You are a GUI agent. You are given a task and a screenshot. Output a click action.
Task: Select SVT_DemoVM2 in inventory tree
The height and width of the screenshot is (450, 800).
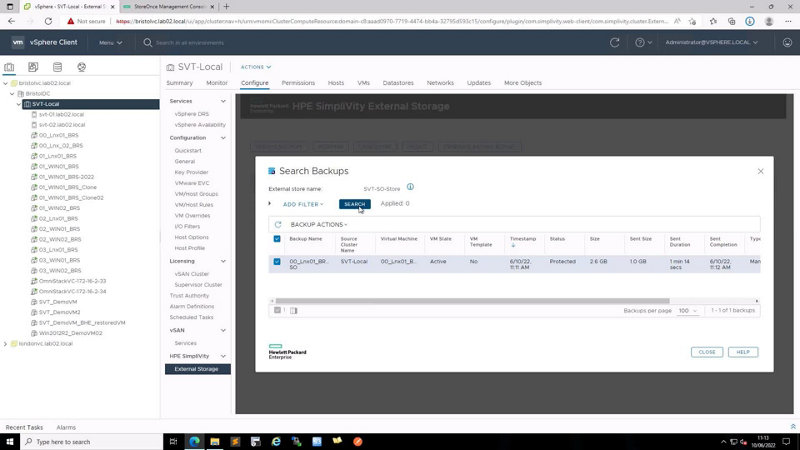[59, 312]
